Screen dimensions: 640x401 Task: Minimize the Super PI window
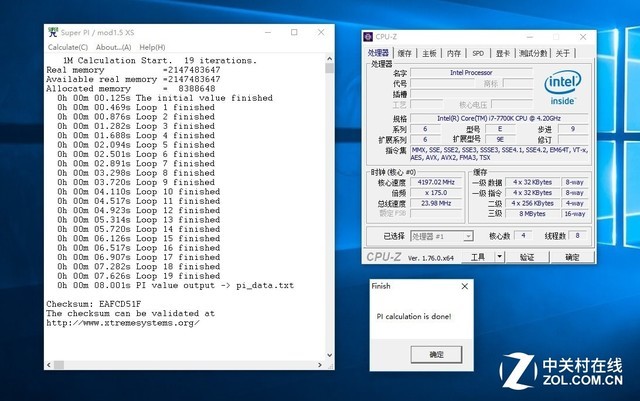[269, 32]
